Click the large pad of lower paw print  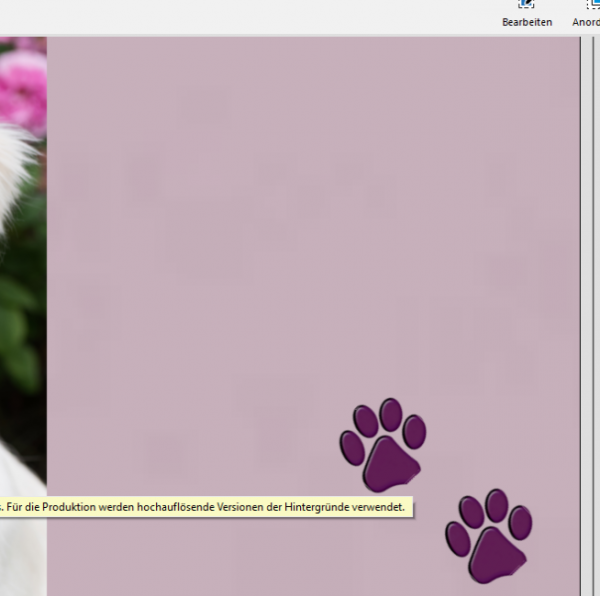click(495, 554)
